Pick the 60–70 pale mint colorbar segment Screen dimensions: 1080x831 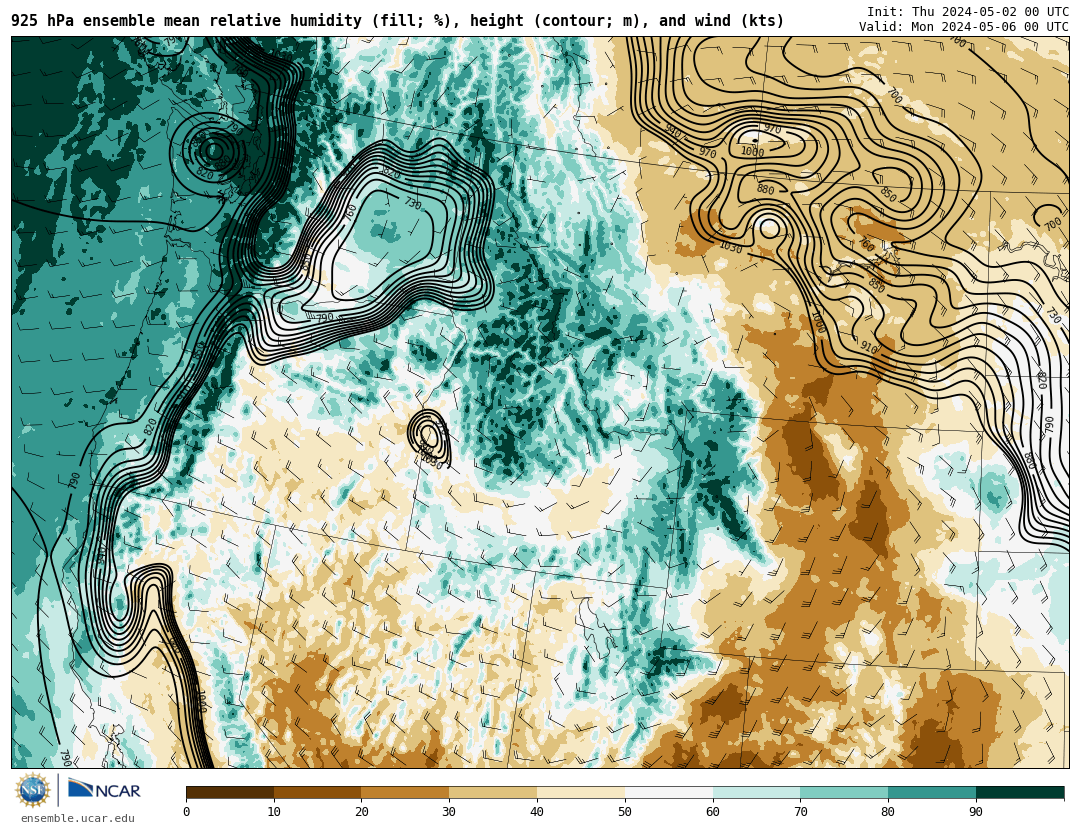tap(756, 792)
